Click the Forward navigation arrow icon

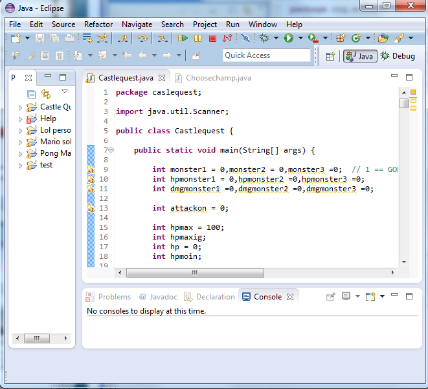(167, 55)
